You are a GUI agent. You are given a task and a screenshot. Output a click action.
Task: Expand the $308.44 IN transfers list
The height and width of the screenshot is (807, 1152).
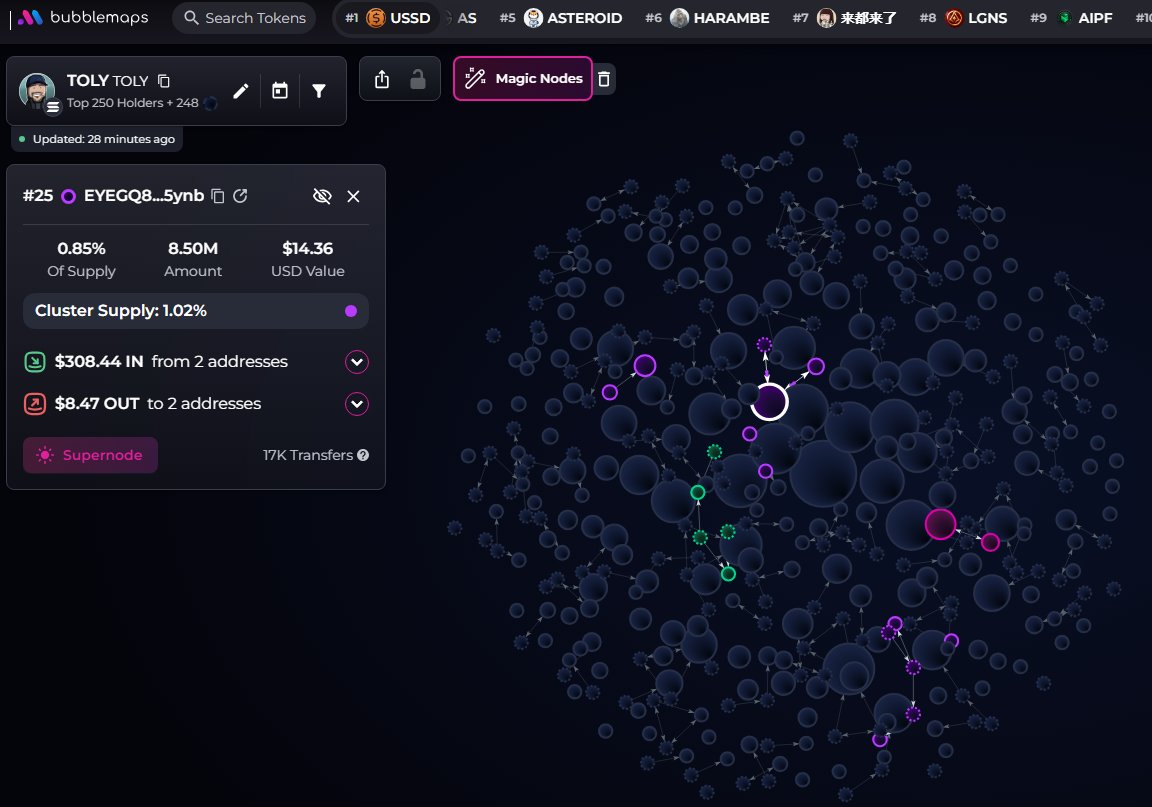tap(357, 362)
